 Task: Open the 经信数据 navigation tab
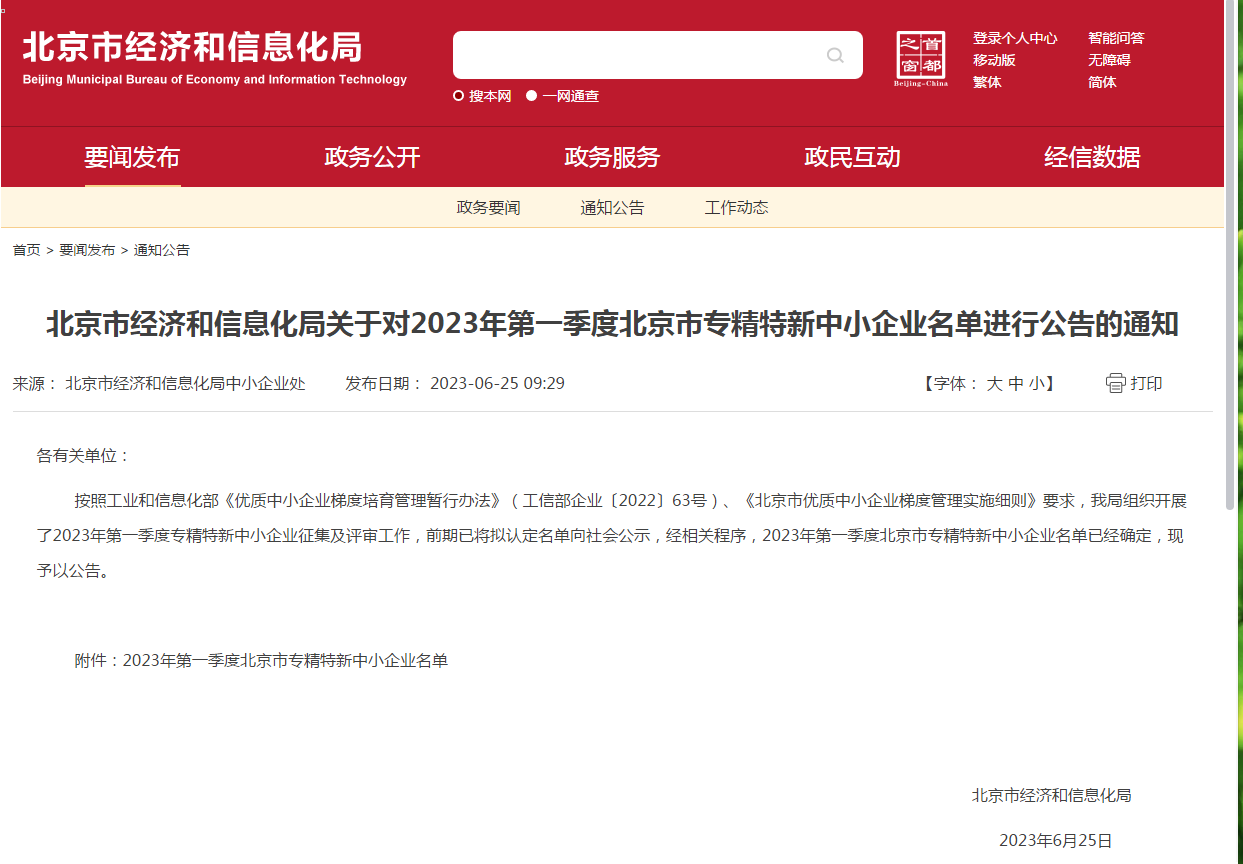pos(1092,157)
